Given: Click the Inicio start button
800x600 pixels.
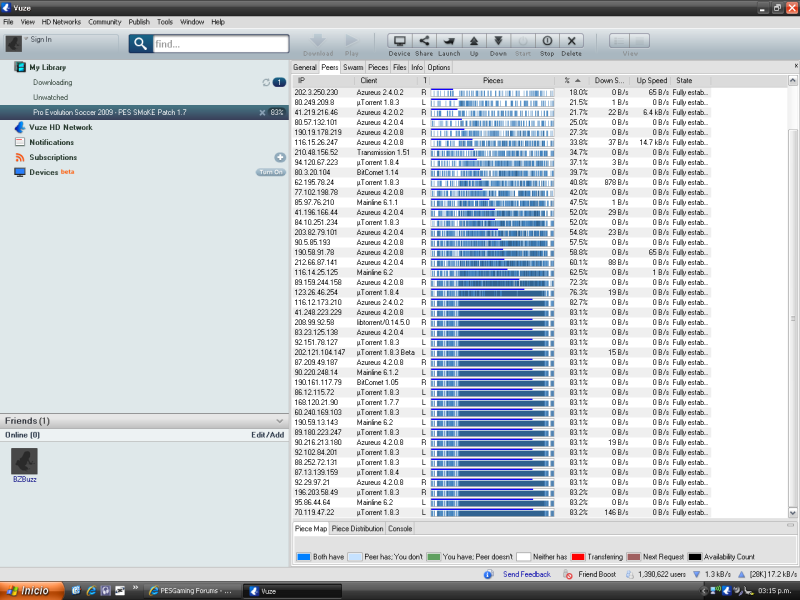Looking at the screenshot, I should (x=32, y=591).
